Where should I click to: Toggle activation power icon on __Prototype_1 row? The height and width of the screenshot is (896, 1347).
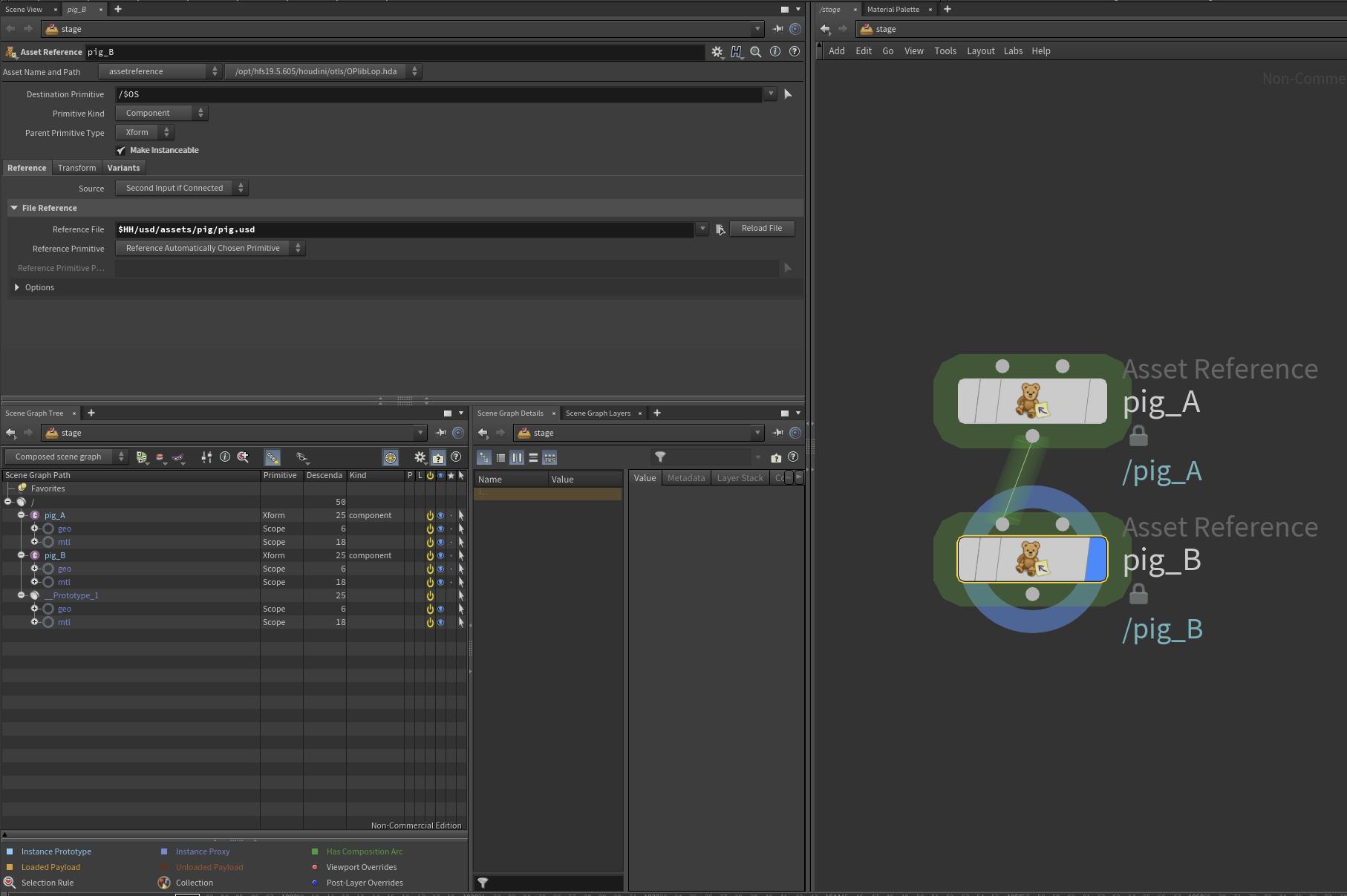430,595
